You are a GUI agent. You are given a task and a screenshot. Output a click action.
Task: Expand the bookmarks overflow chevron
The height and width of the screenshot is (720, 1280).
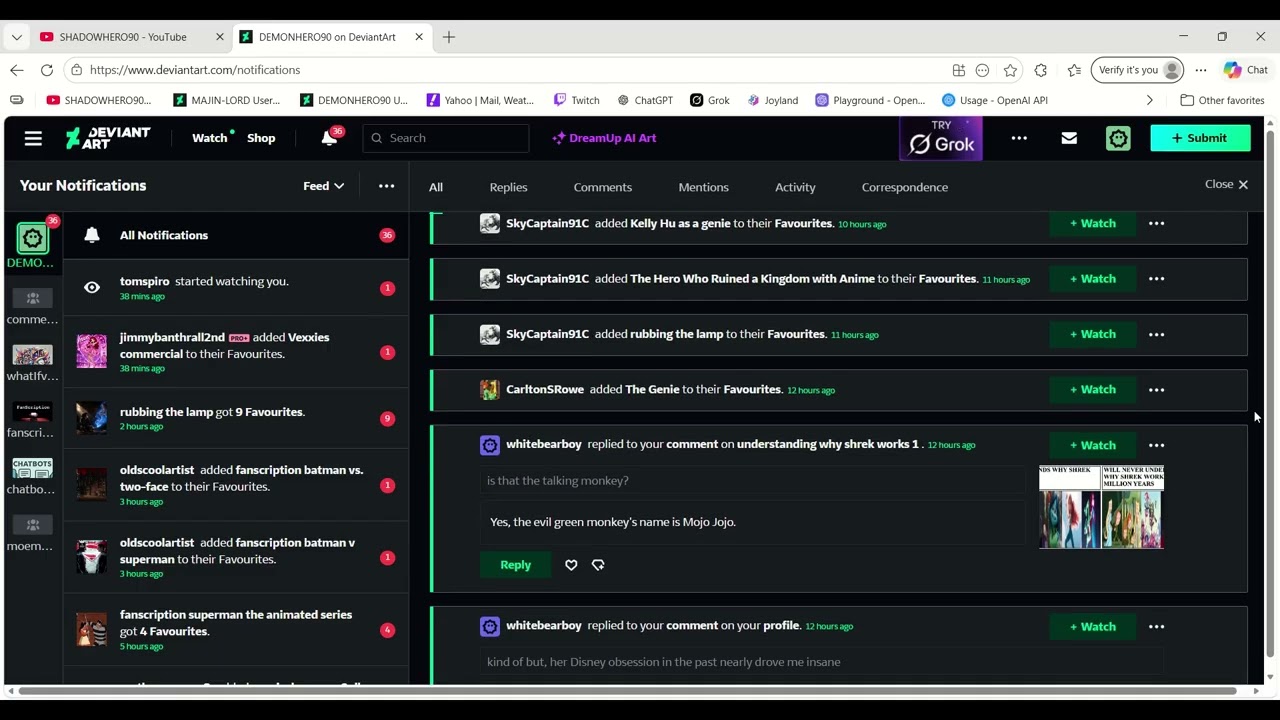[1150, 100]
